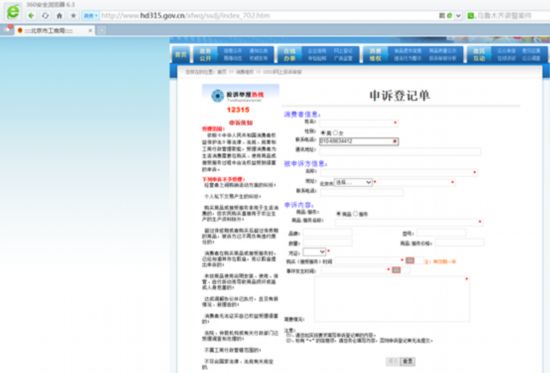Open the calendar picker beside the incident time field
The width and height of the screenshot is (550, 373).
click(396, 270)
